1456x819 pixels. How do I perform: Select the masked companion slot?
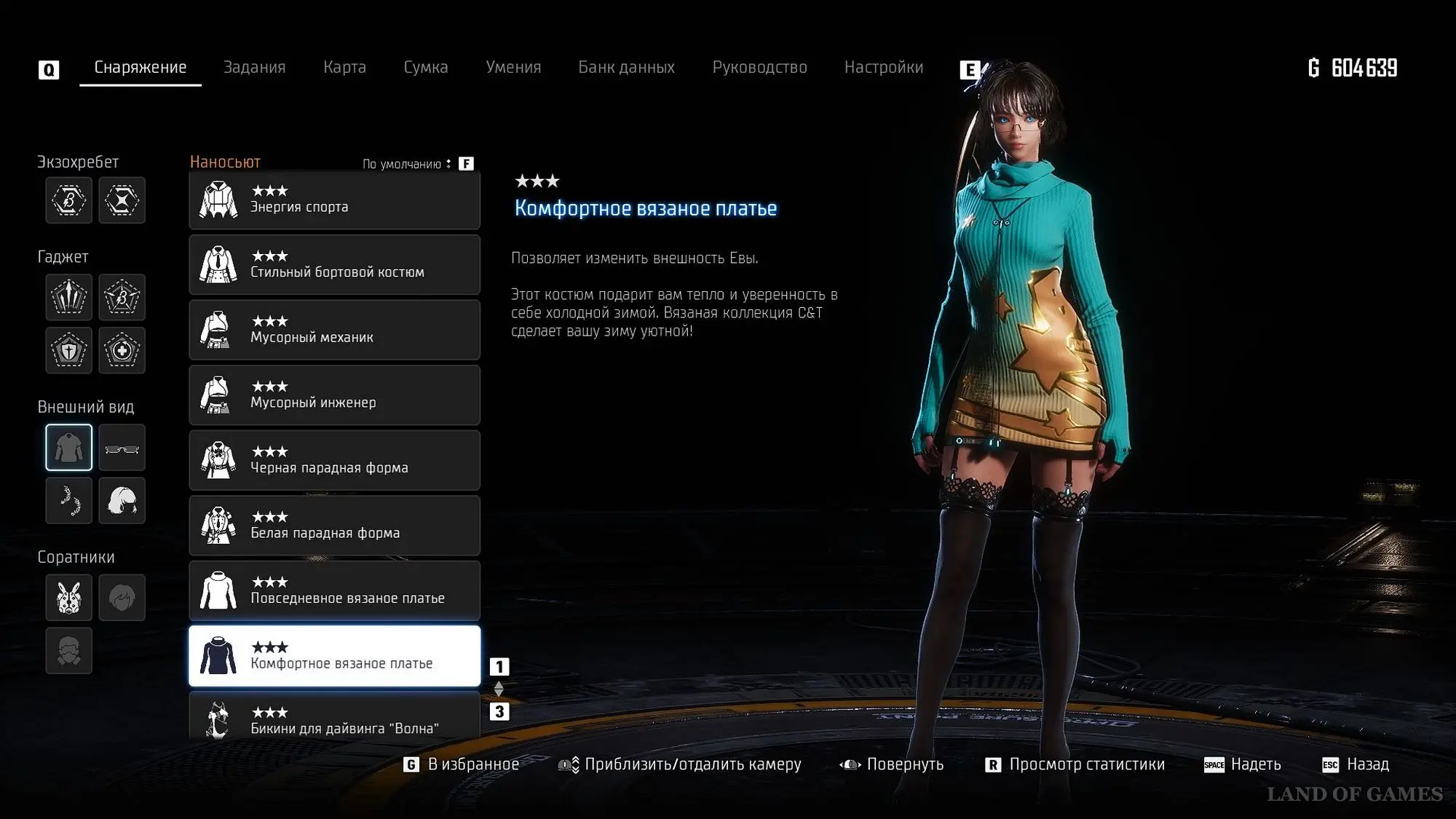coord(69,650)
